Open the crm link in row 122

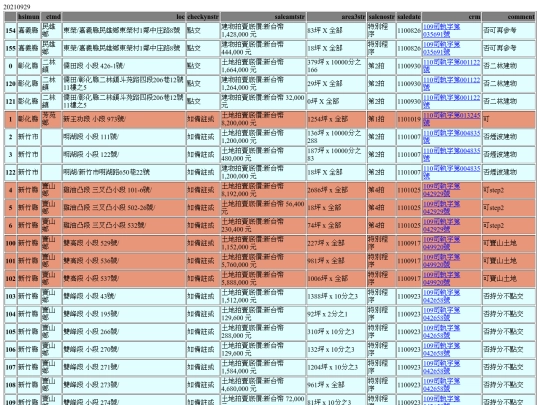(451, 172)
